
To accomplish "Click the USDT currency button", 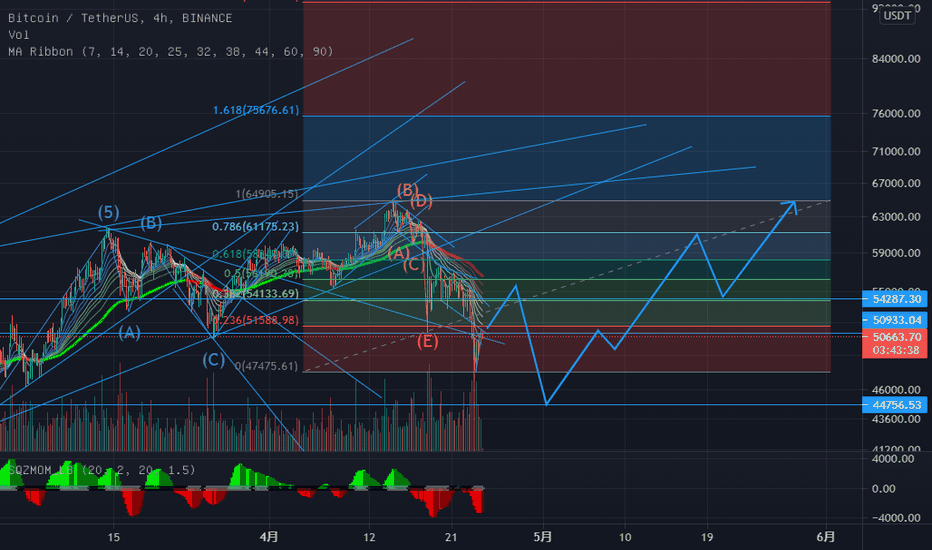I will (898, 15).
